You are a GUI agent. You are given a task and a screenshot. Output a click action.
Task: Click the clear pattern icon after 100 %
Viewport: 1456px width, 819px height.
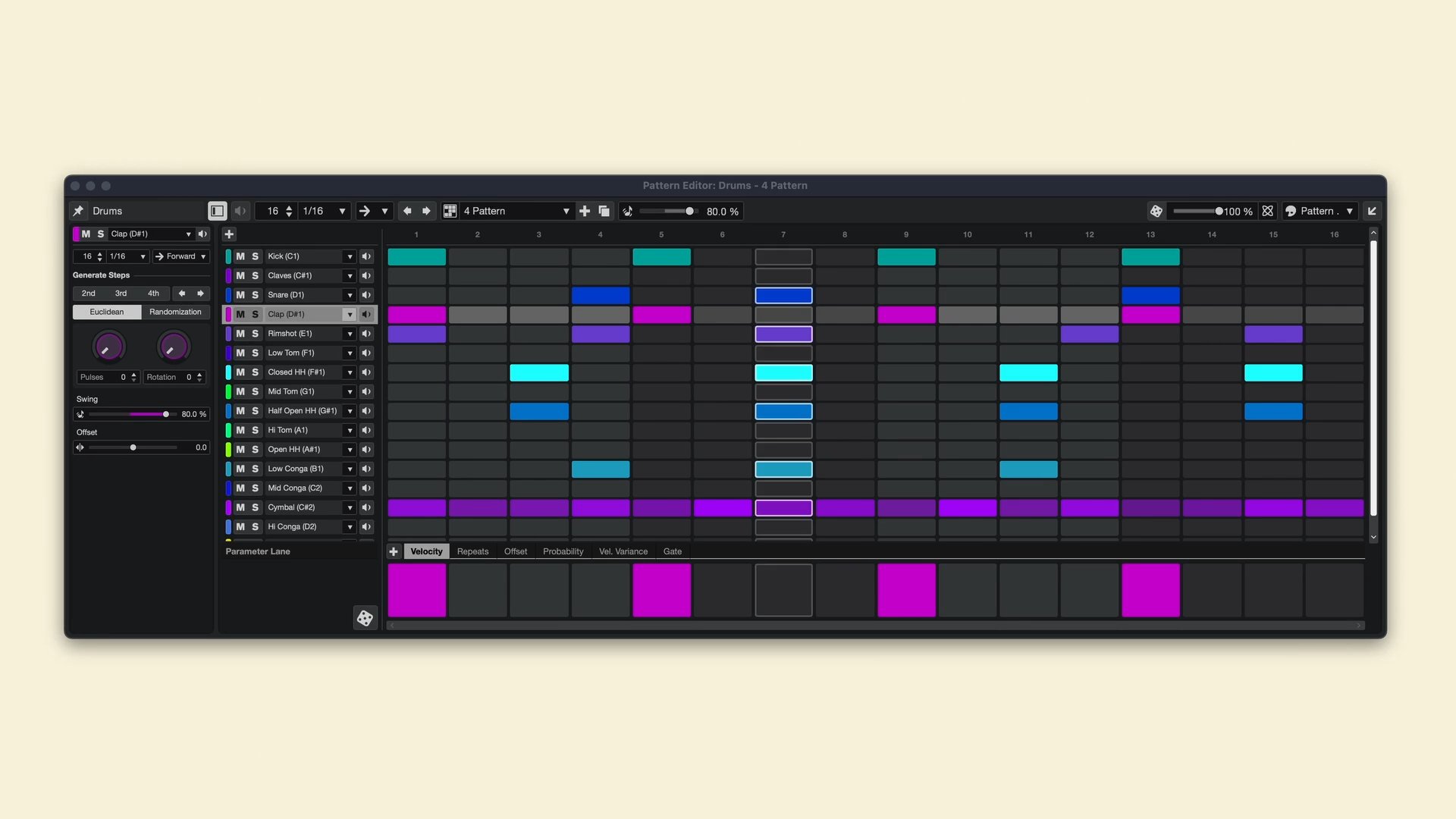coord(1268,211)
